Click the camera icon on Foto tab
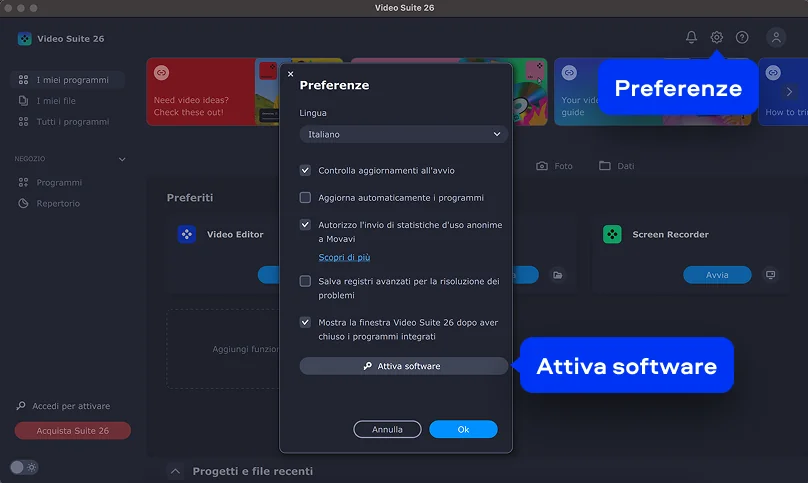Screen dimensions: 808x483 [542, 166]
